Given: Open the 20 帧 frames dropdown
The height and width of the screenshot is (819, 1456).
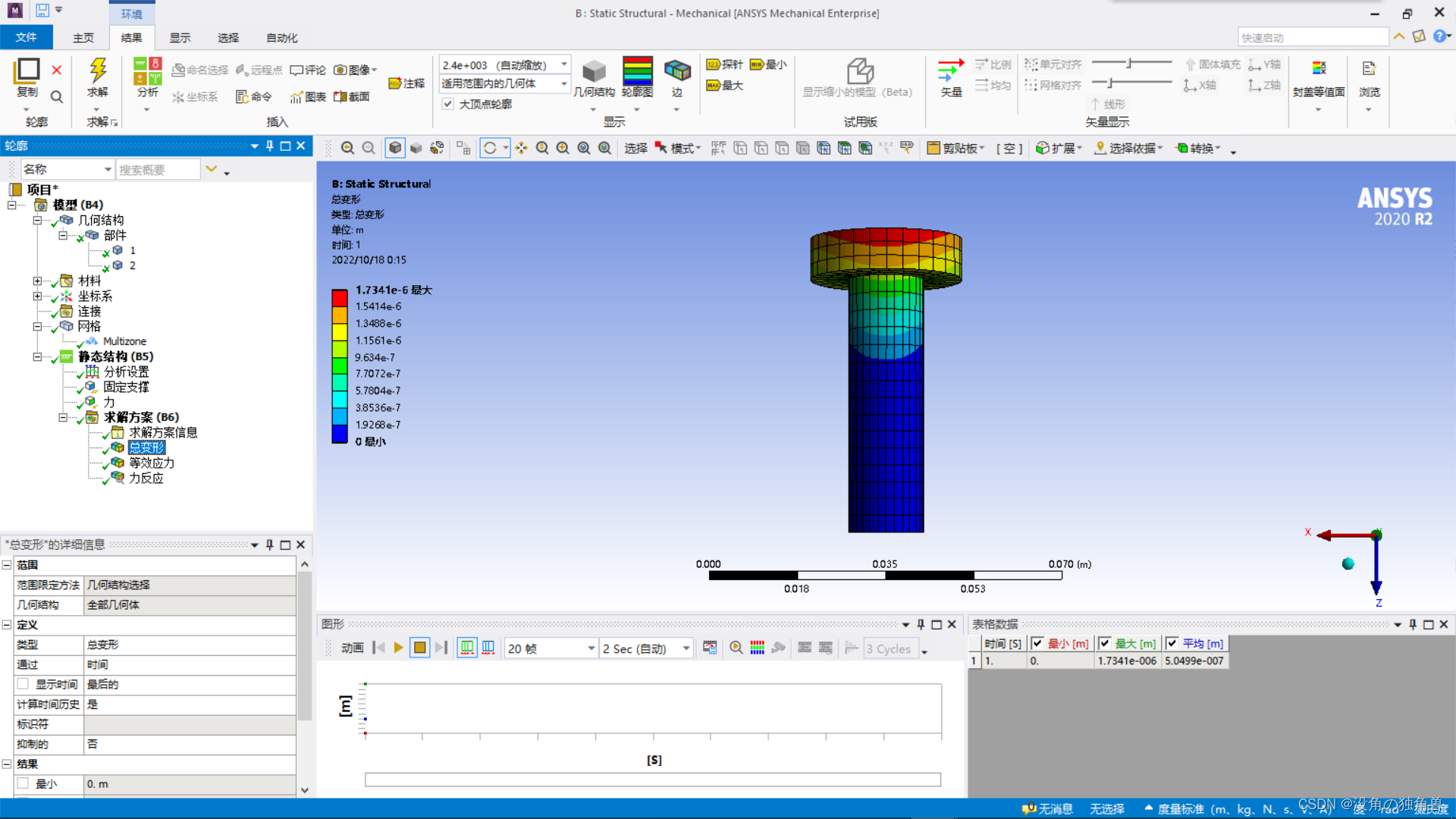Looking at the screenshot, I should (x=591, y=648).
